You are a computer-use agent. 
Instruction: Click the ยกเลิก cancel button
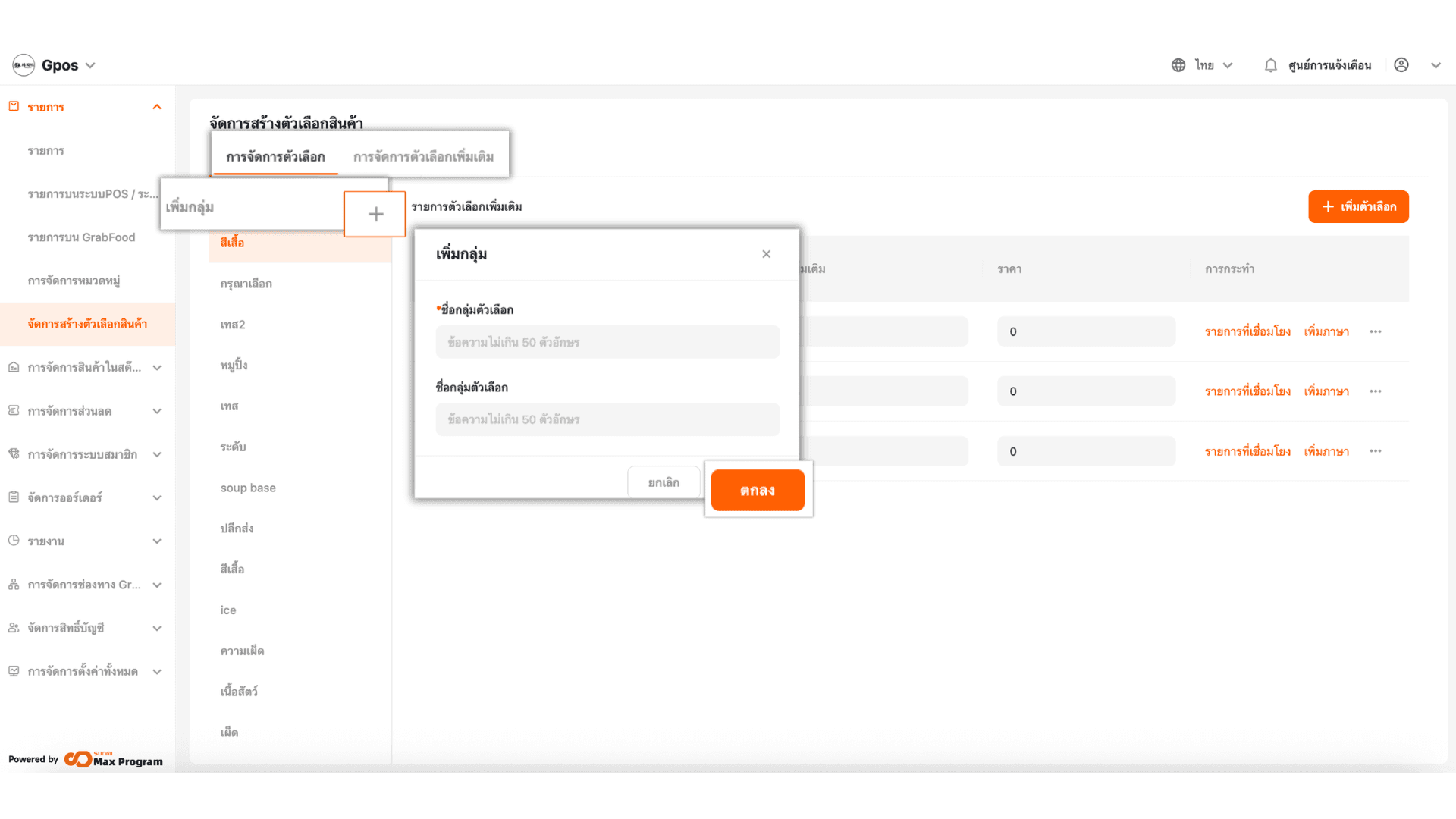[664, 482]
